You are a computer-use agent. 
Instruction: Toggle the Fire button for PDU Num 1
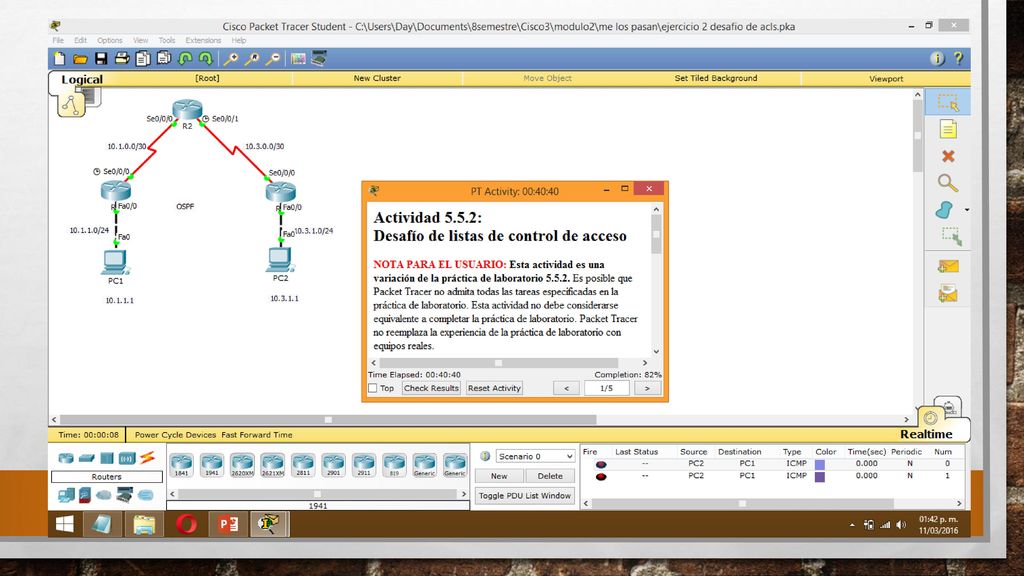click(601, 476)
